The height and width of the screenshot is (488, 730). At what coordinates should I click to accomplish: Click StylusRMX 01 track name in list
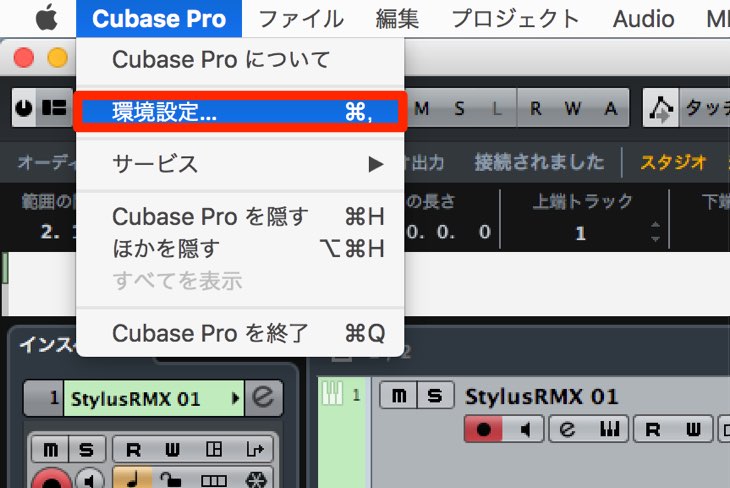(541, 397)
